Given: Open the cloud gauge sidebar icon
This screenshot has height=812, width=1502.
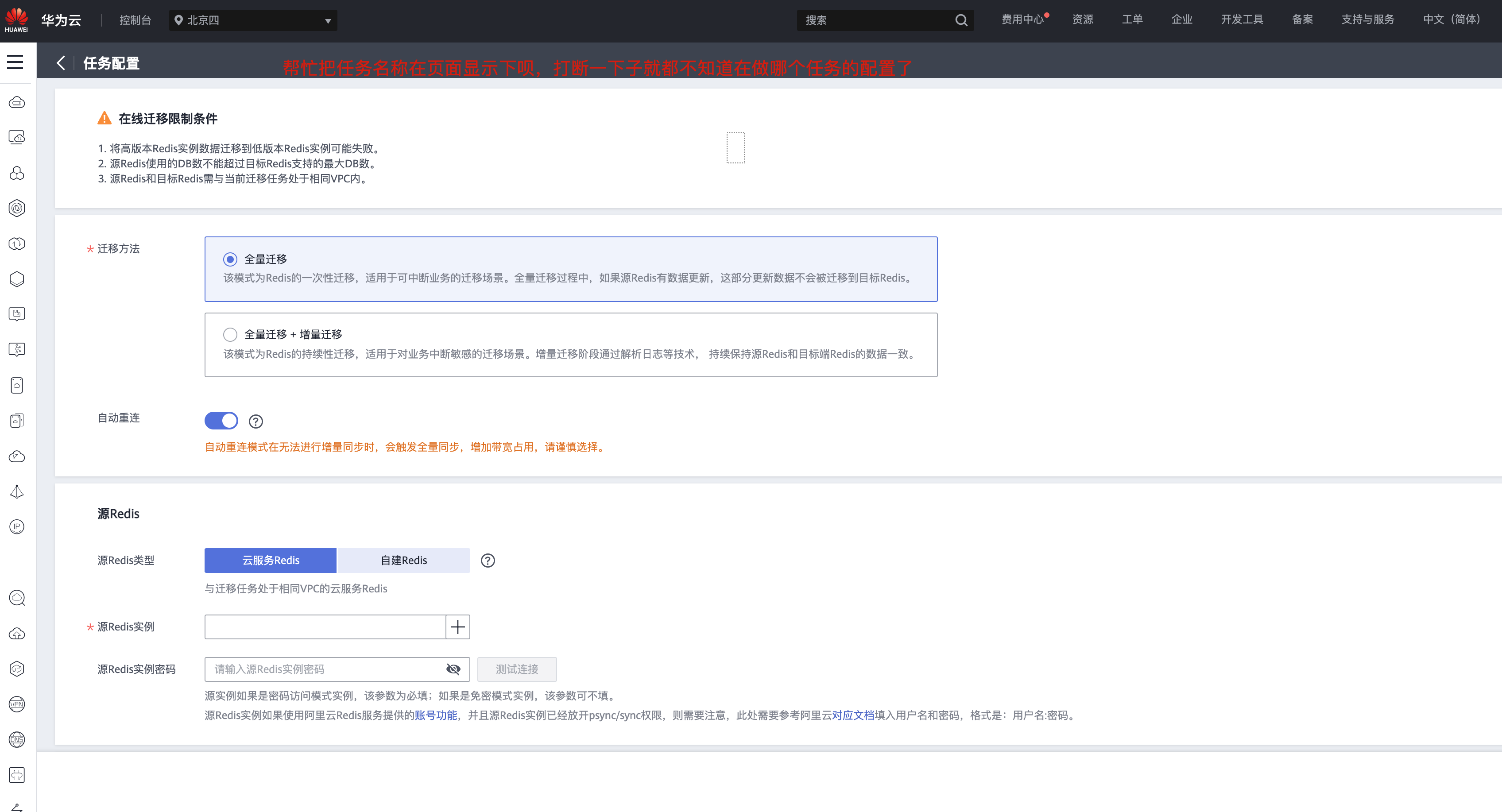Looking at the screenshot, I should coord(17,456).
